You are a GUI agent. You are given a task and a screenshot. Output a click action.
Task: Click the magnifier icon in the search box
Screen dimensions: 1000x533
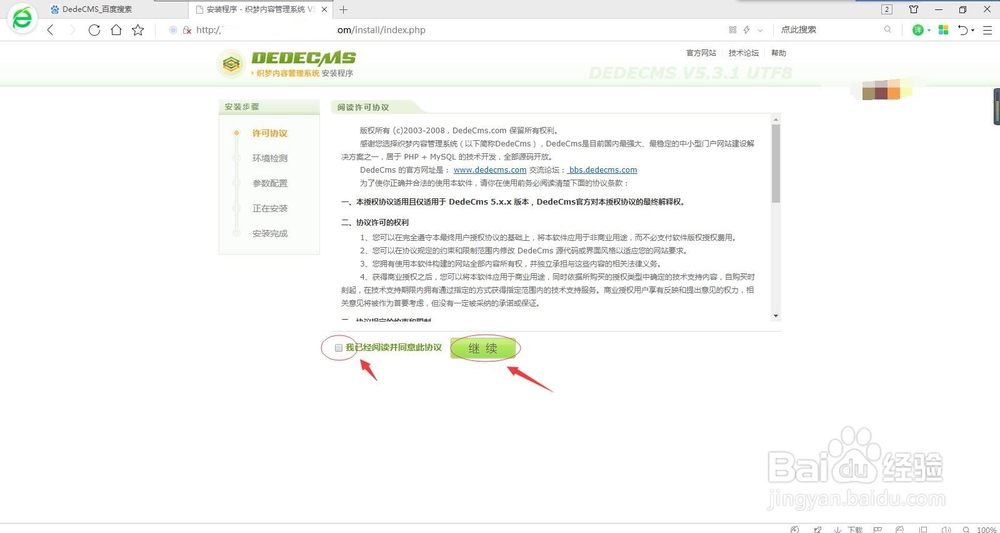[x=888, y=30]
